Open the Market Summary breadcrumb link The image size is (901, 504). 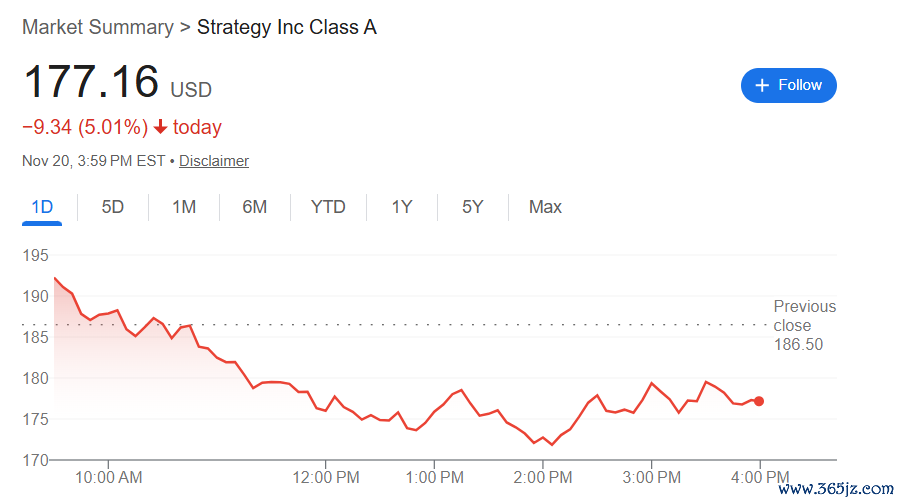pos(97,27)
